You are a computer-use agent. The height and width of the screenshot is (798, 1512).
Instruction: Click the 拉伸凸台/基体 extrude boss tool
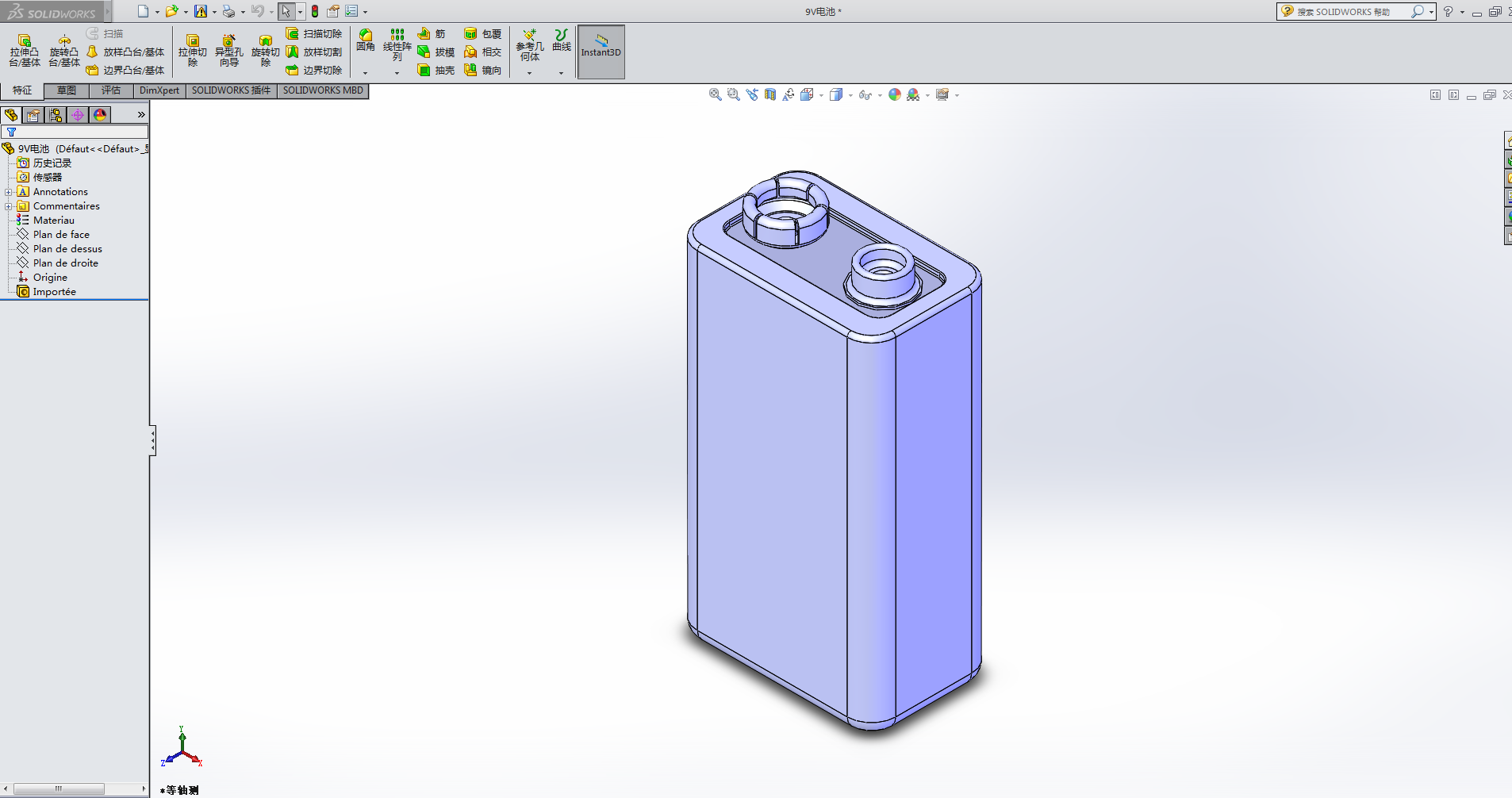[25, 51]
